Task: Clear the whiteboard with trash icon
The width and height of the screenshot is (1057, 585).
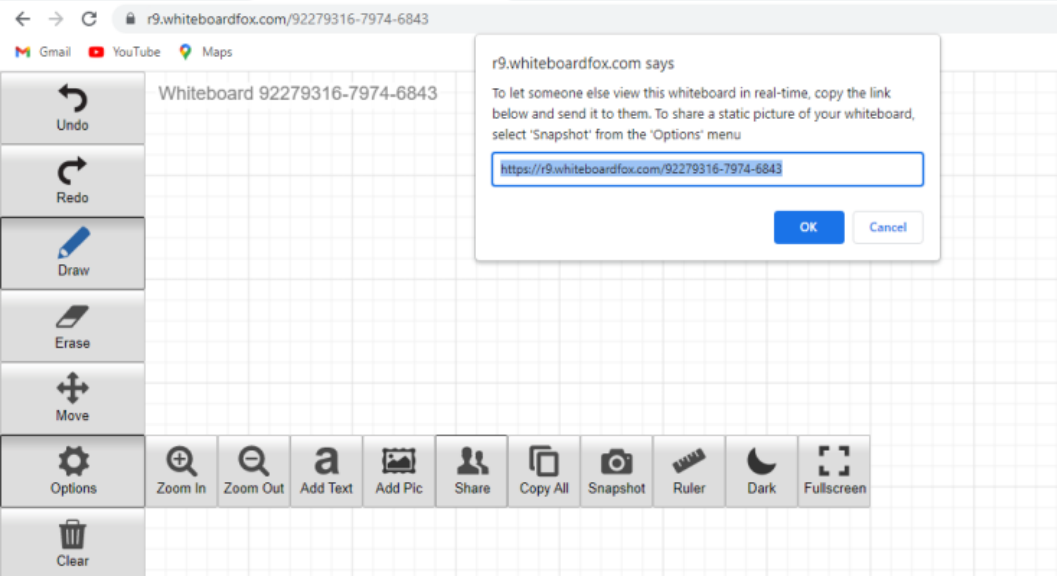Action: [x=72, y=543]
